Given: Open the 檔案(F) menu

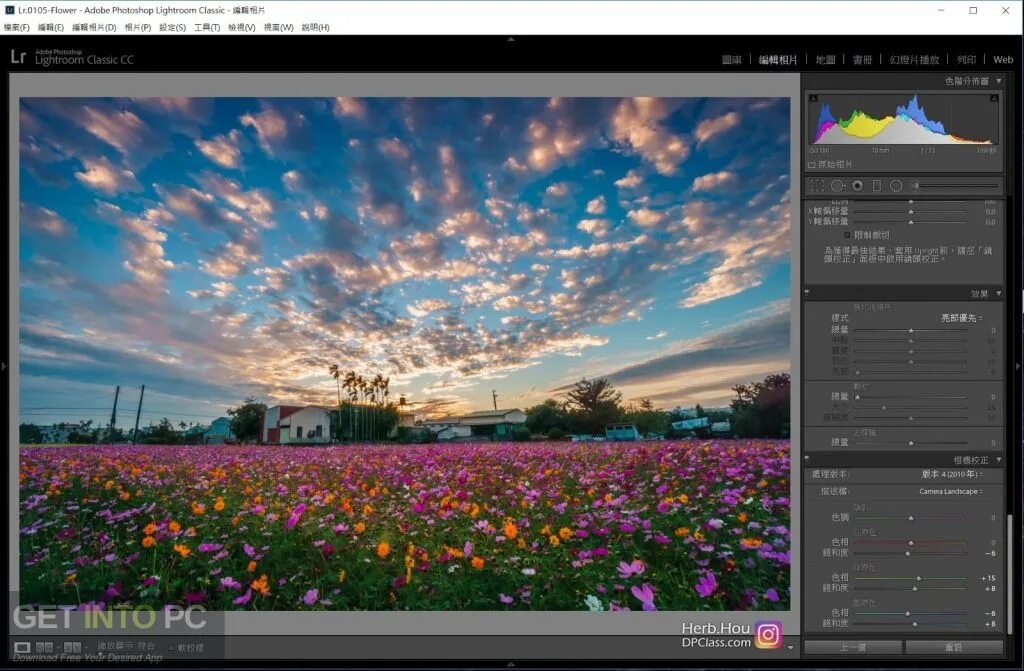Looking at the screenshot, I should coord(16,27).
